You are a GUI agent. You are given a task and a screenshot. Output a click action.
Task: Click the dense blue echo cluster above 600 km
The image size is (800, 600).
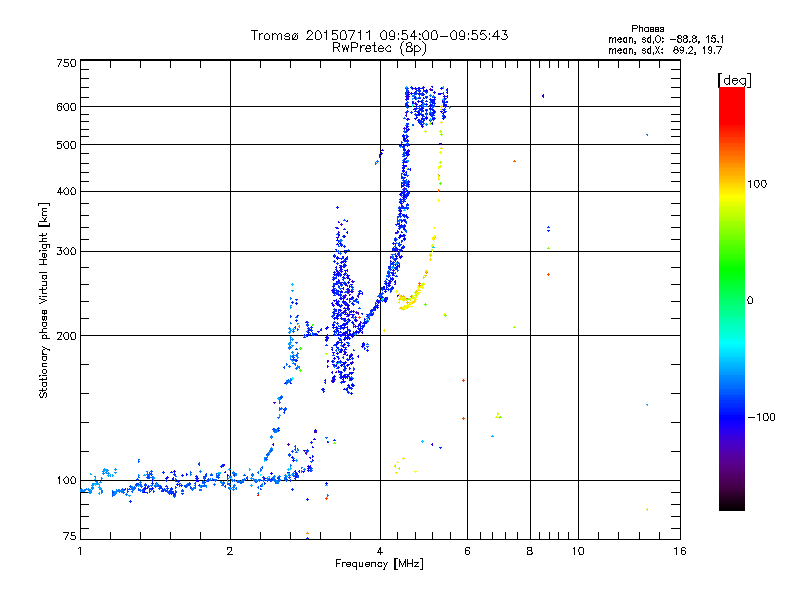click(427, 106)
